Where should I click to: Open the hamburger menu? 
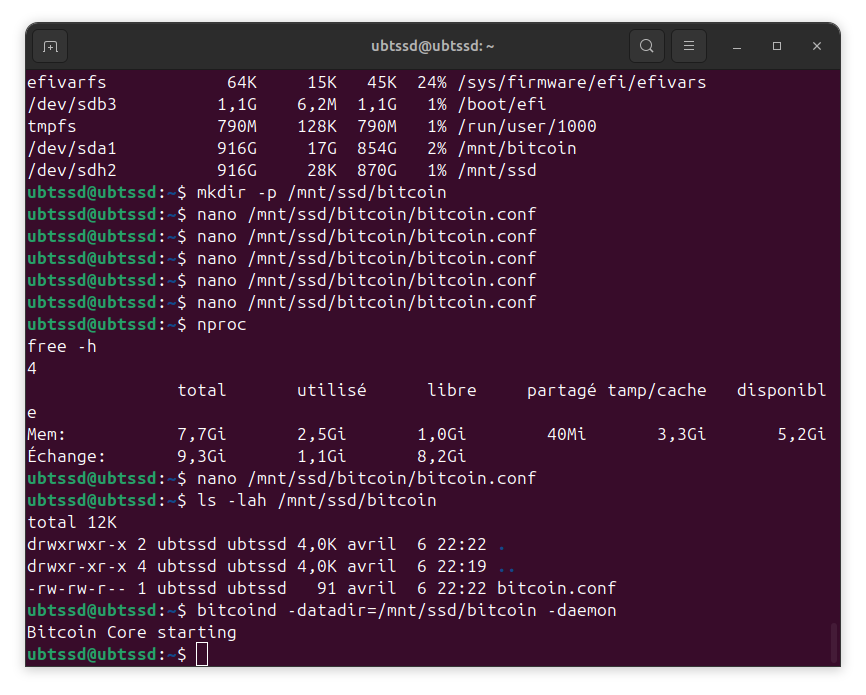click(688, 46)
